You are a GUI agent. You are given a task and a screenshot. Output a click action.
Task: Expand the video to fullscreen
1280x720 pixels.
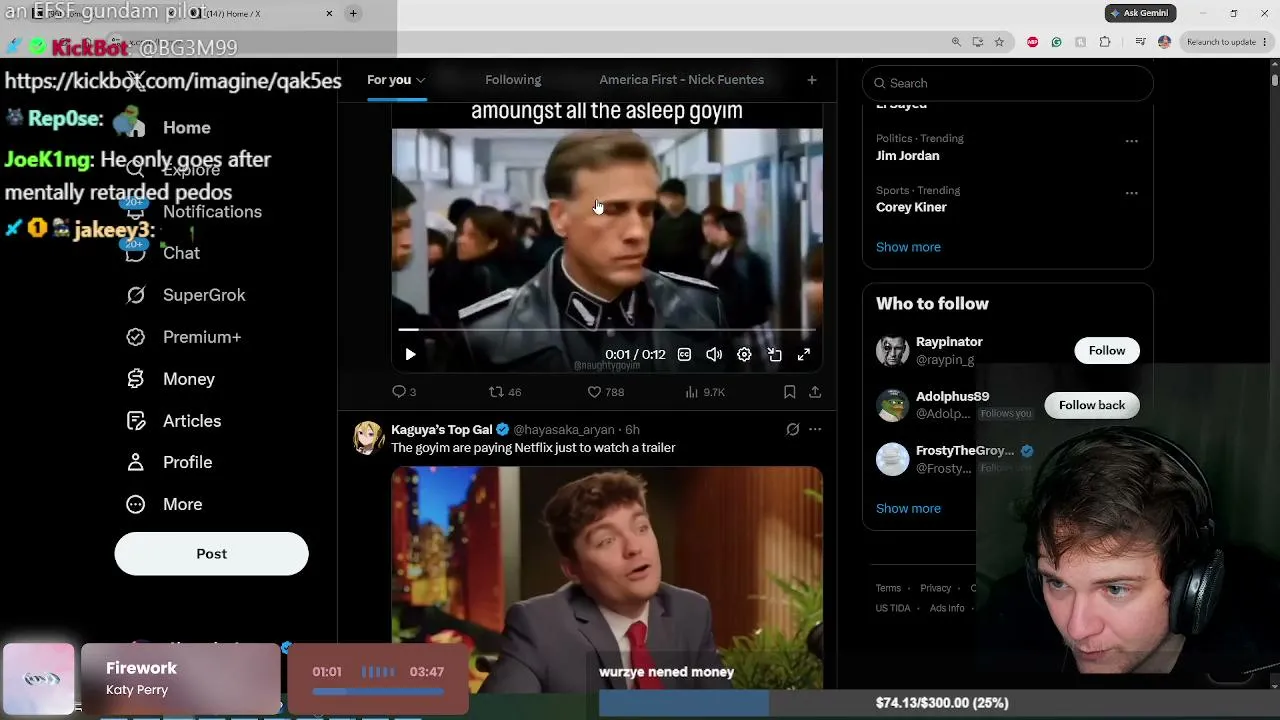point(804,354)
